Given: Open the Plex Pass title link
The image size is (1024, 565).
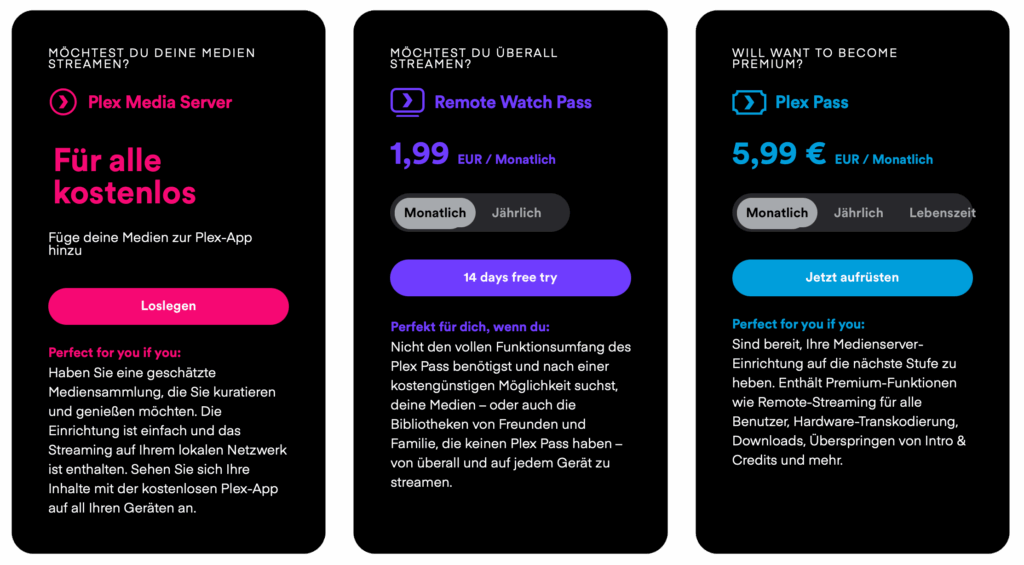Looking at the screenshot, I should point(812,102).
